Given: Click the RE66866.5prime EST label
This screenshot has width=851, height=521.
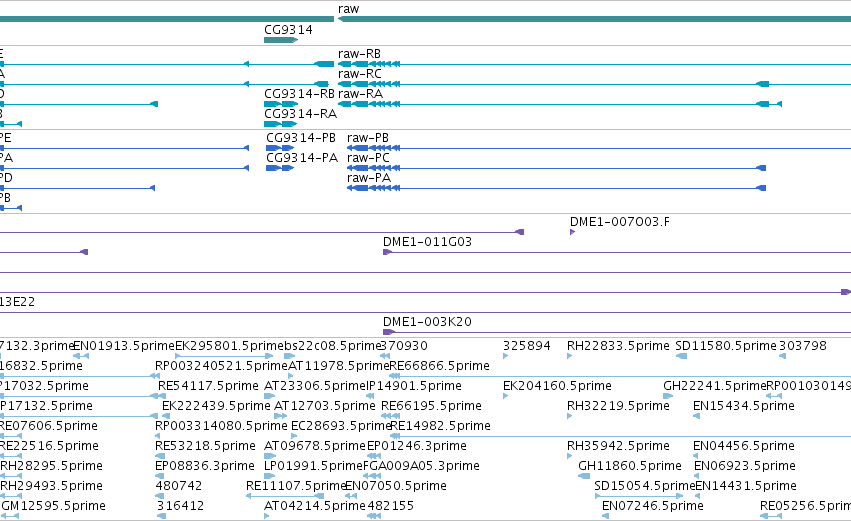Looking at the screenshot, I should point(440,366).
